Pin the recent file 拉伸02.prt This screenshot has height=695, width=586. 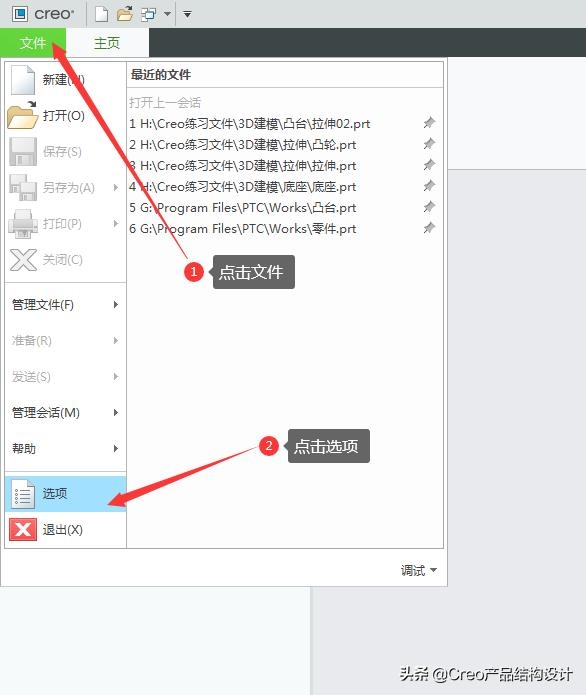tap(429, 123)
